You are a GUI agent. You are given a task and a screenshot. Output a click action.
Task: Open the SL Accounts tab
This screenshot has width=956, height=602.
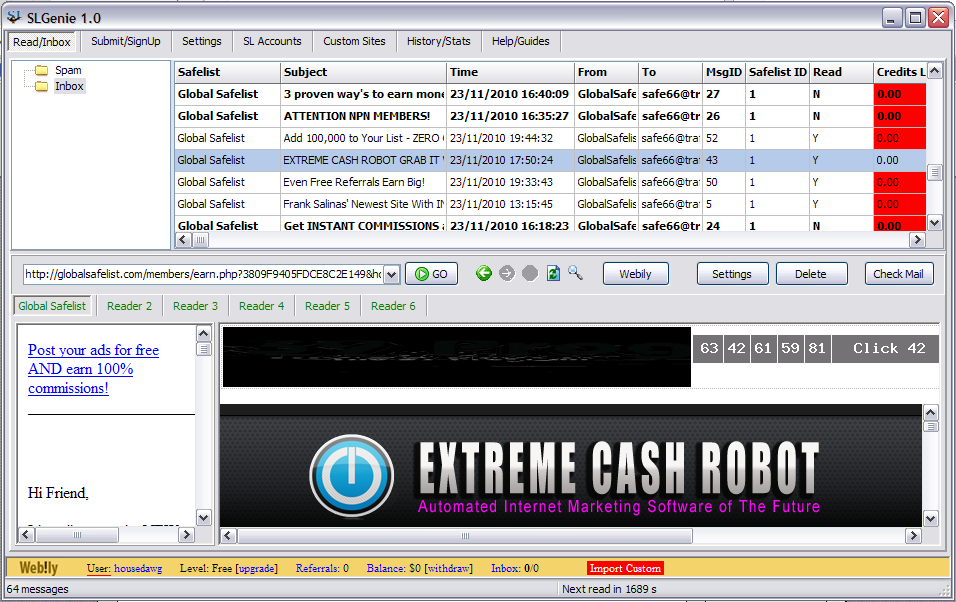point(272,41)
